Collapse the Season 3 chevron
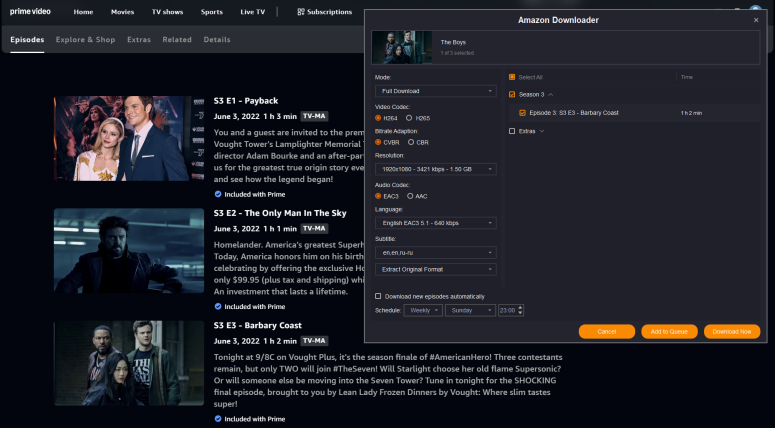 coord(551,95)
